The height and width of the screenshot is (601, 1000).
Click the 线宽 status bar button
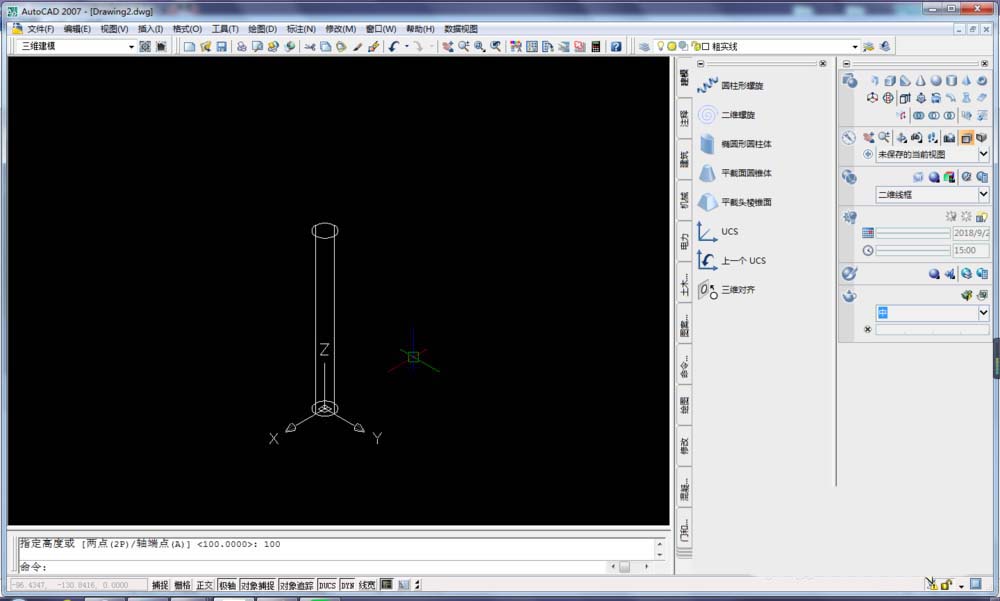pos(367,585)
